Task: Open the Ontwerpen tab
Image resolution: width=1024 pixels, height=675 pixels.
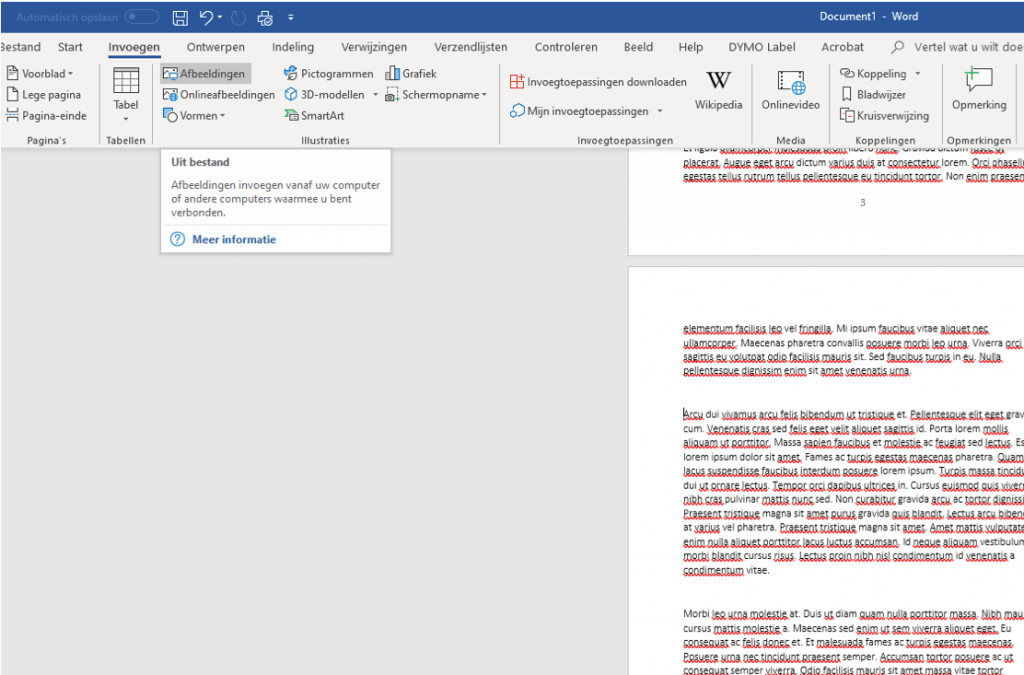Action: 216,47
